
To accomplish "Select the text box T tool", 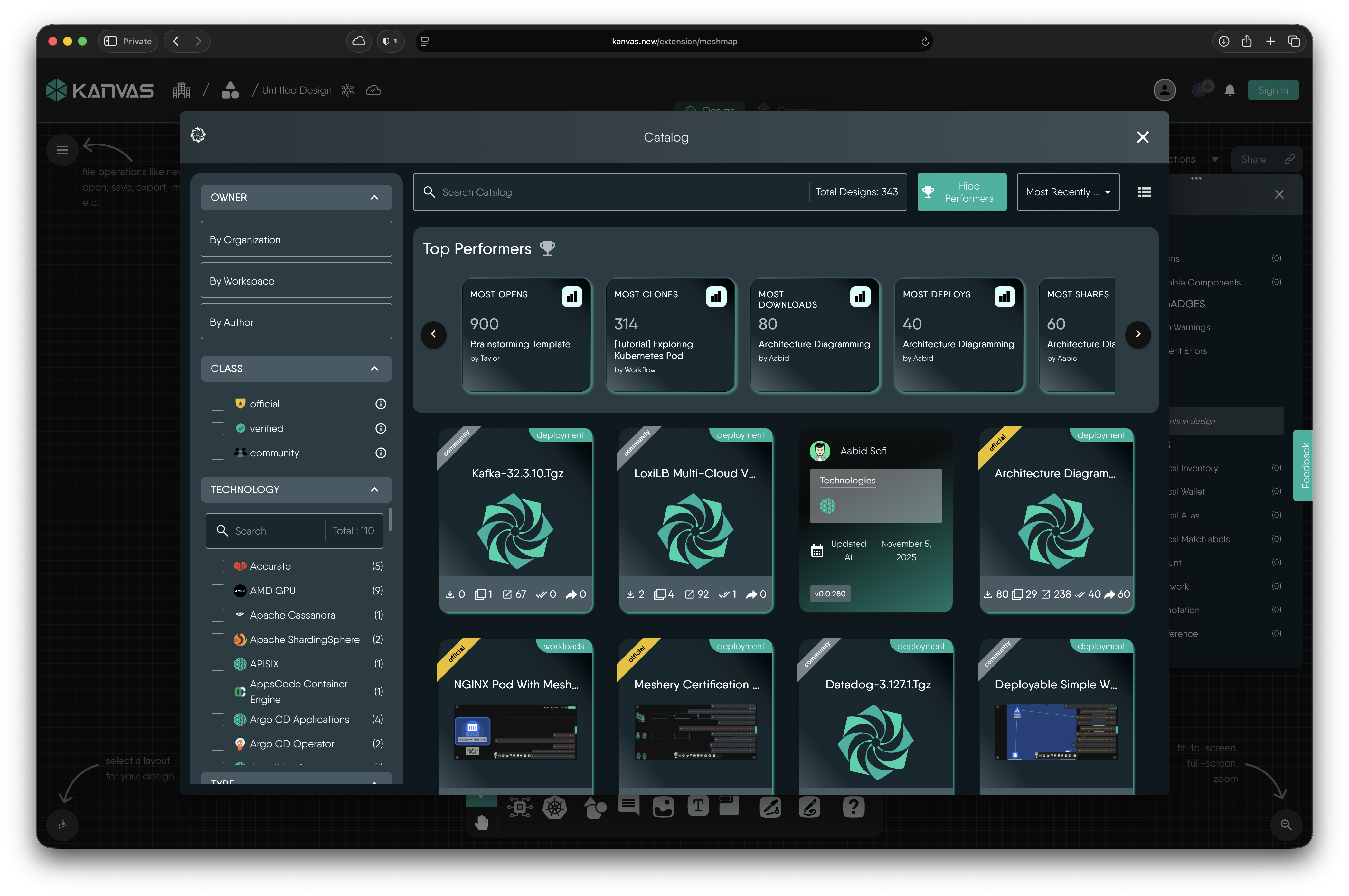I will [x=697, y=806].
